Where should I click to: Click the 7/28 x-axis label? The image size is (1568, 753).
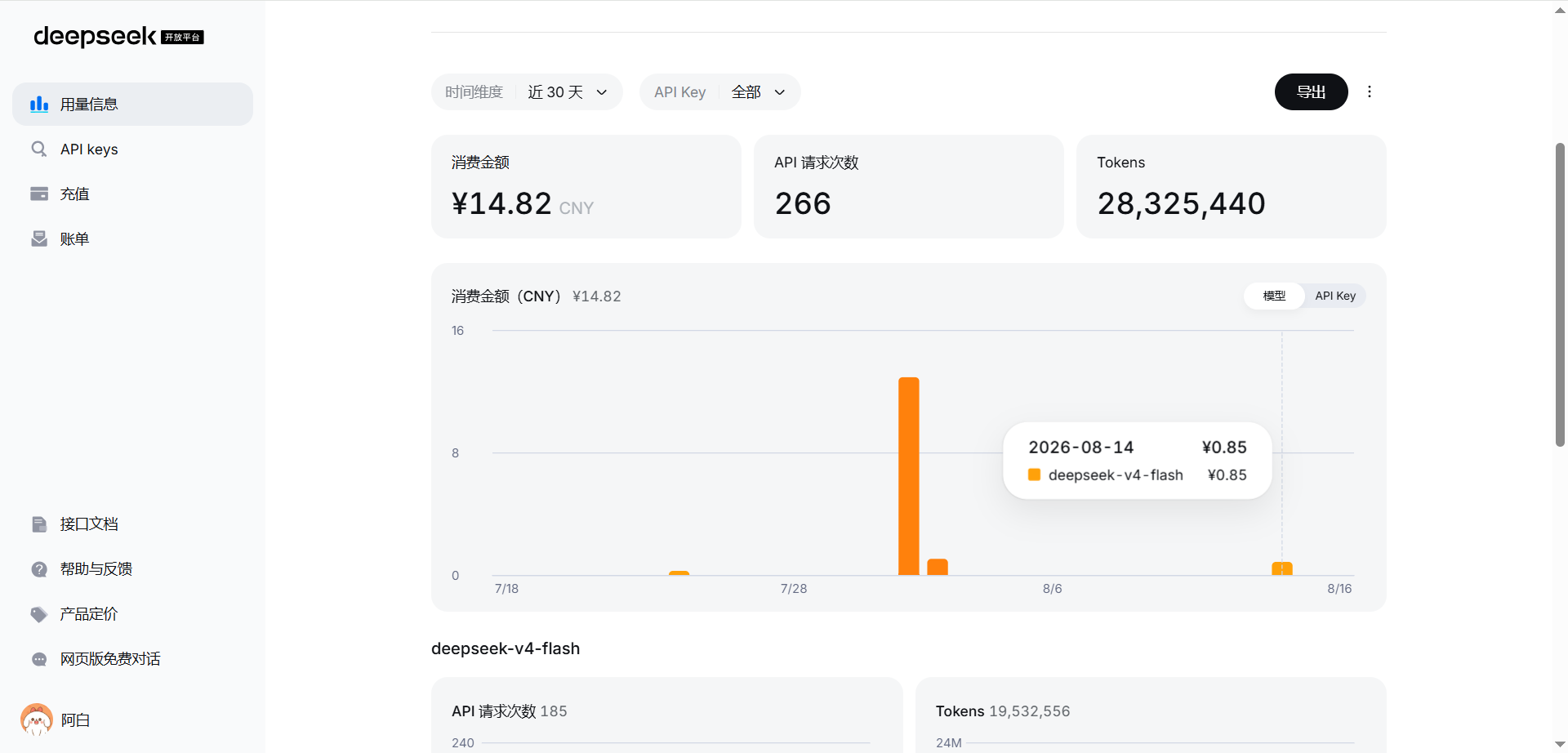(794, 589)
